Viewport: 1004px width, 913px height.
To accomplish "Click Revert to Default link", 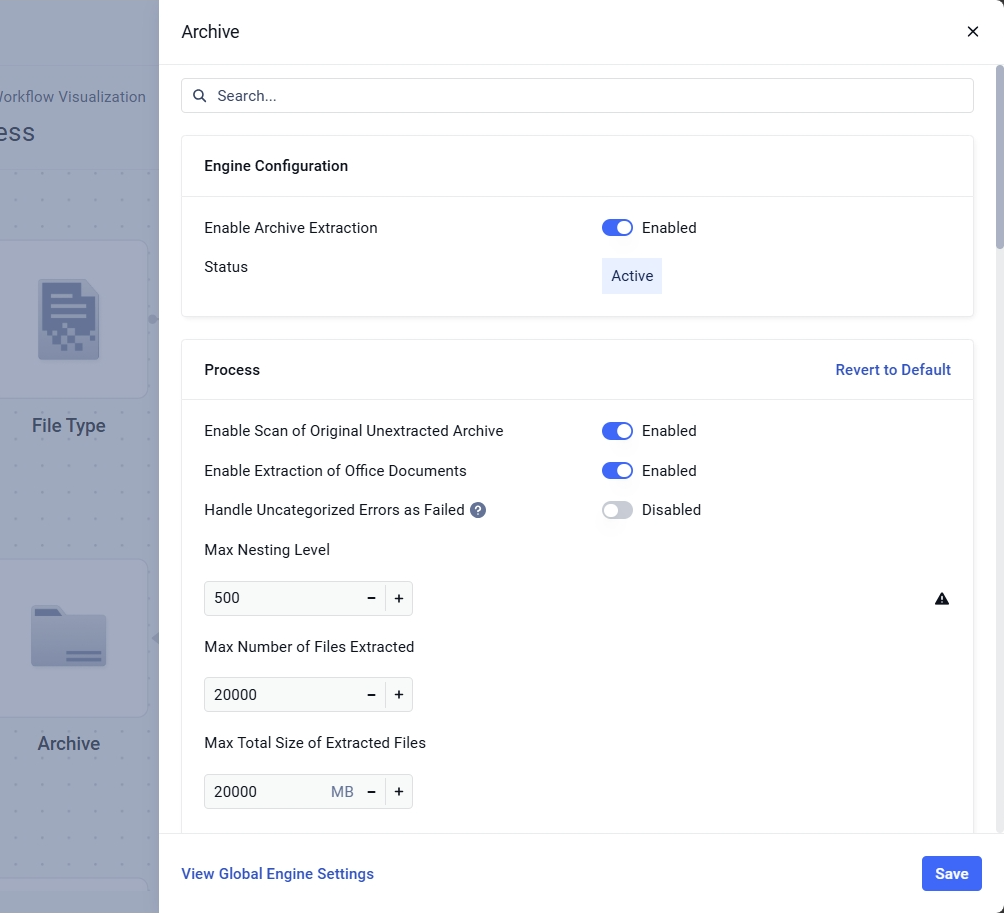I will (893, 369).
